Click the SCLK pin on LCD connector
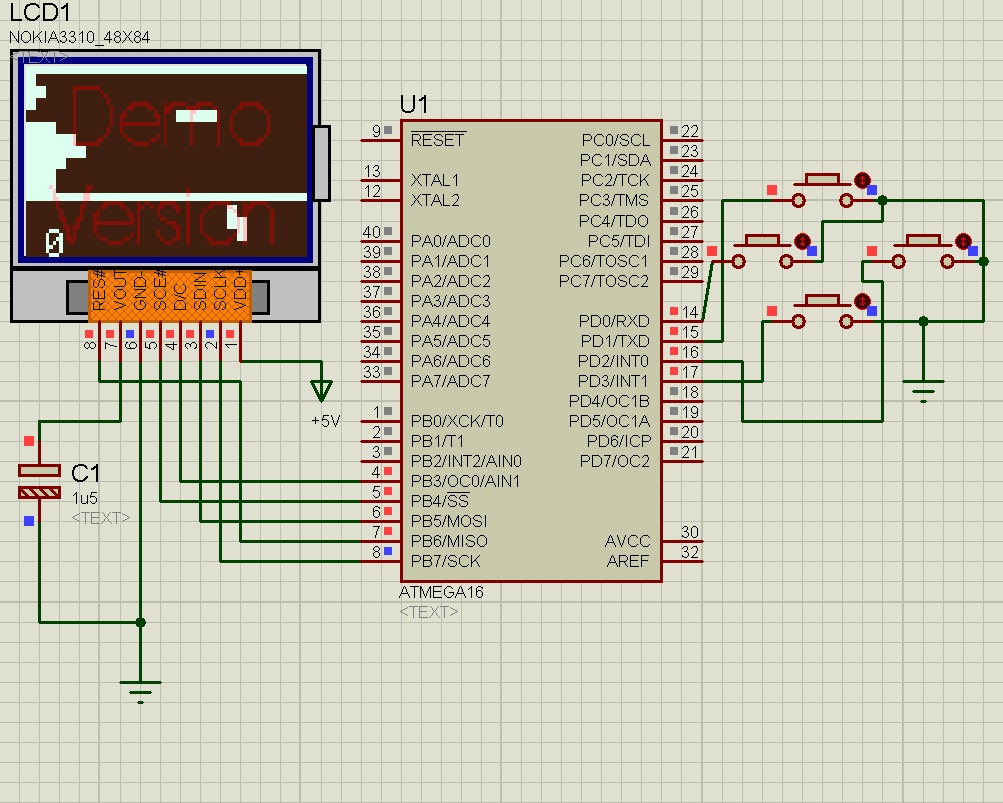Screen dimensions: 1003x803 (x=220, y=291)
